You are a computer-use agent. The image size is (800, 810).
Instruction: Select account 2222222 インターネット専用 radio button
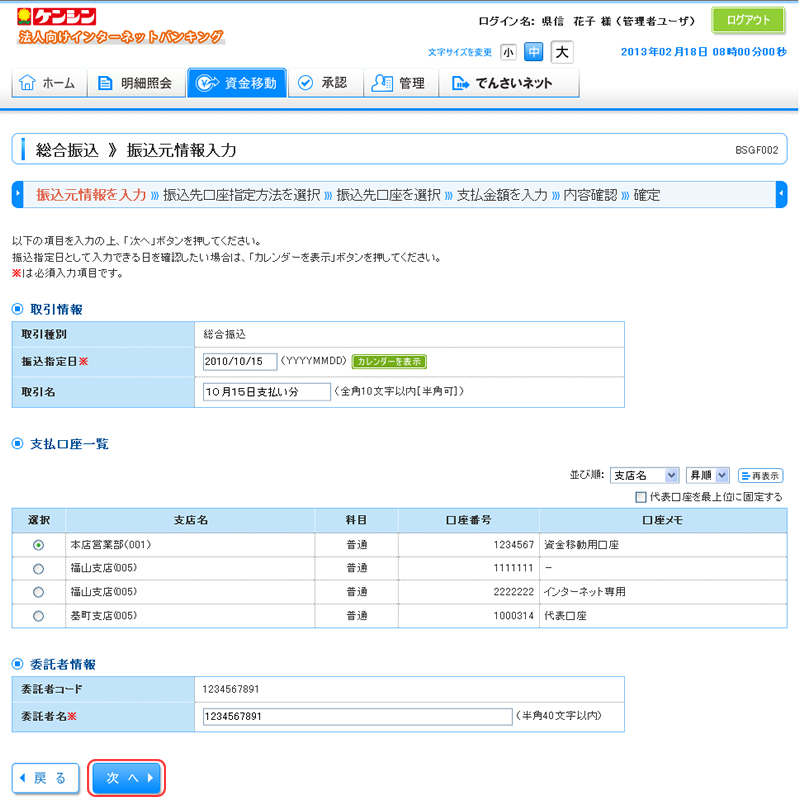click(38, 592)
